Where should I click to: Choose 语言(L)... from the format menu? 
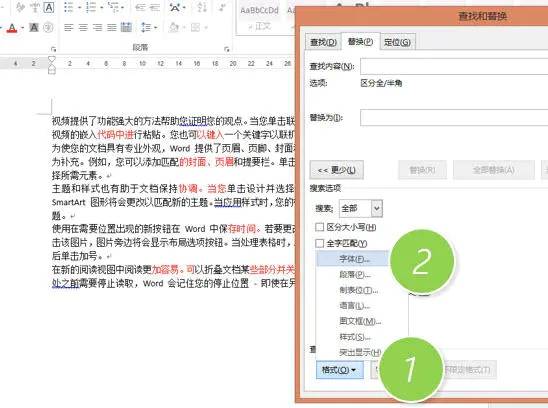click(354, 306)
